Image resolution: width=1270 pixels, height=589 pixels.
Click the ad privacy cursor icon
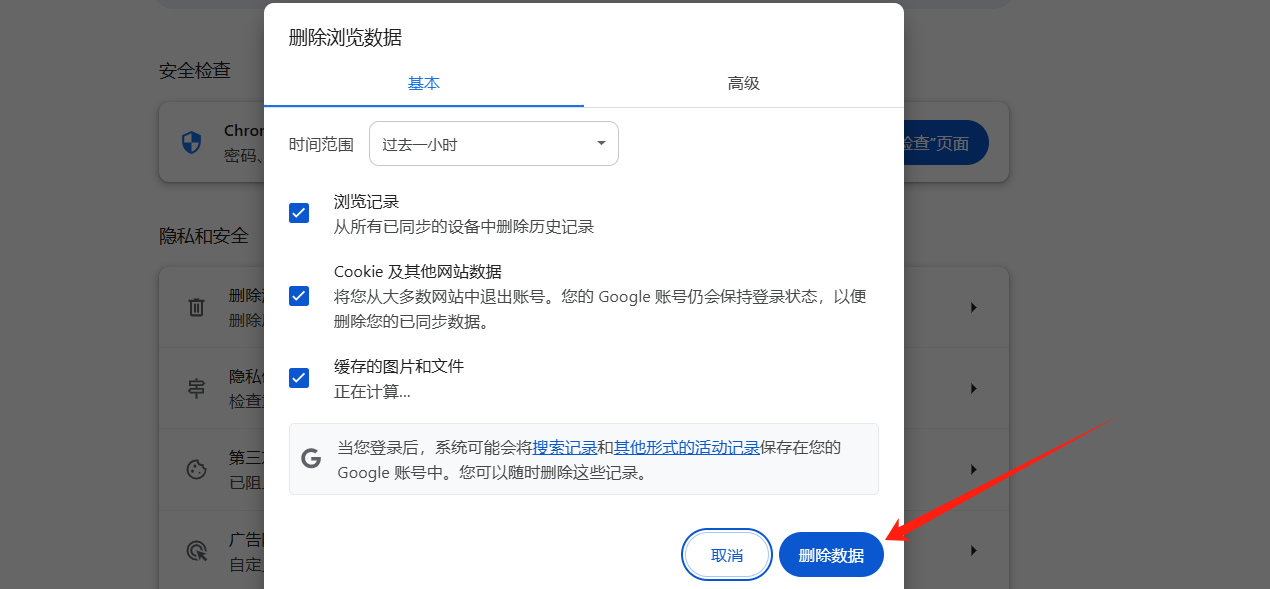coord(197,550)
